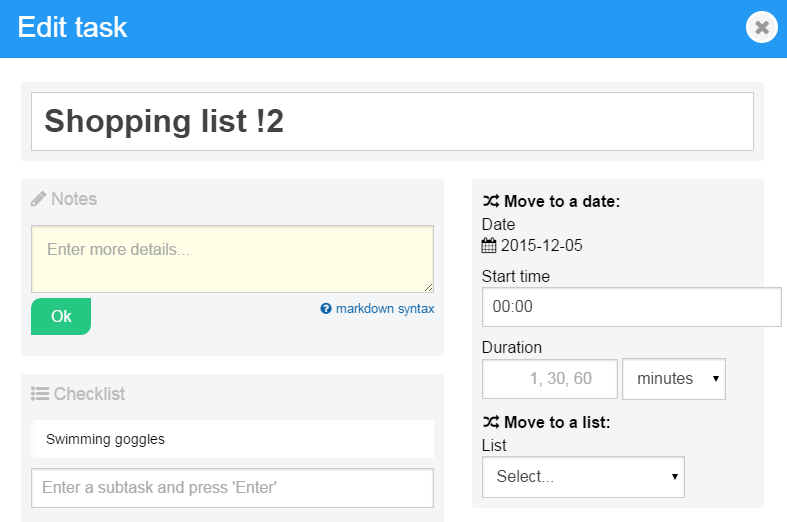Image resolution: width=787 pixels, height=522 pixels.
Task: Click shuffle icon next to Move to a date
Action: [x=491, y=202]
